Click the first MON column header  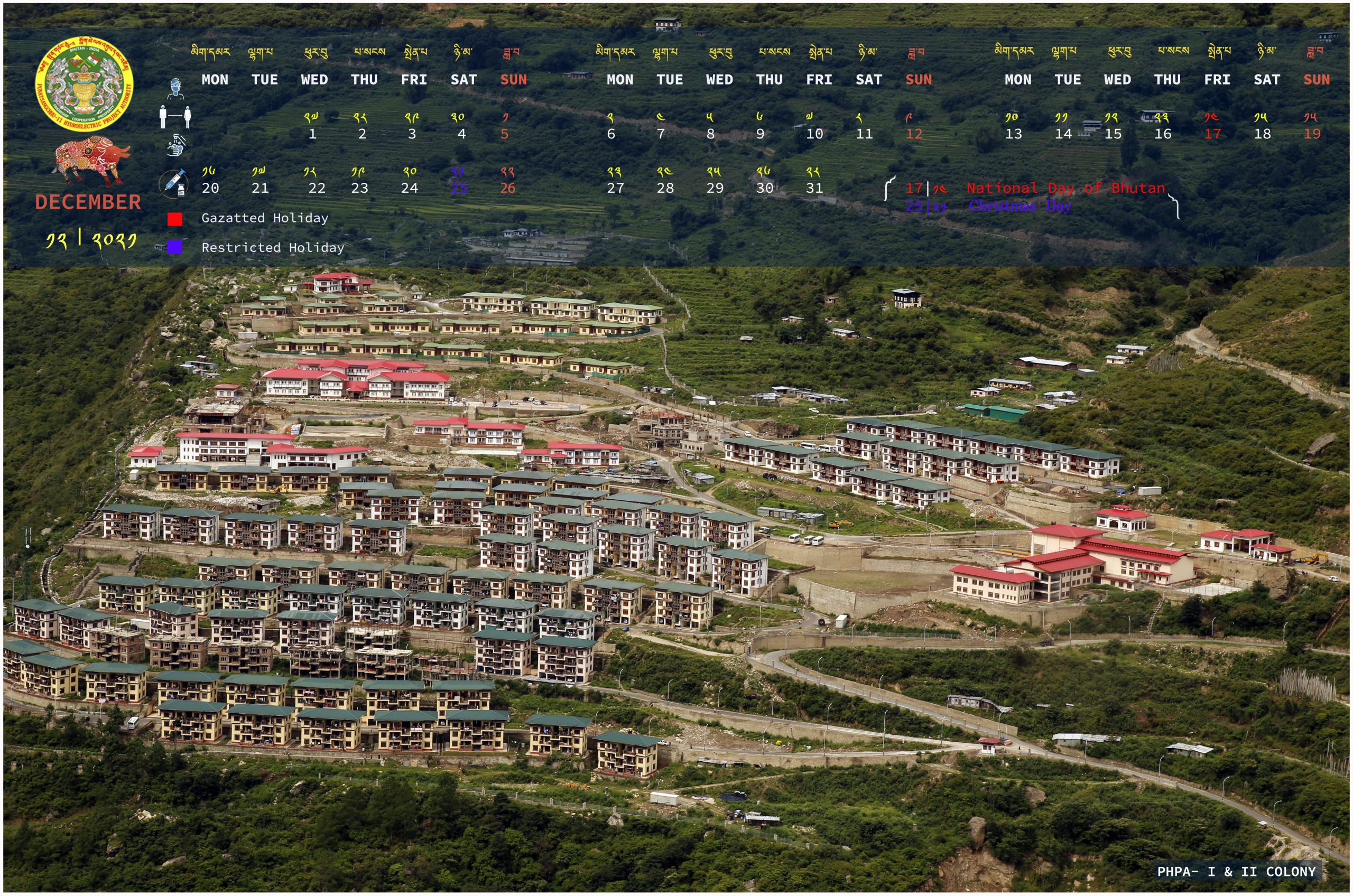(215, 80)
